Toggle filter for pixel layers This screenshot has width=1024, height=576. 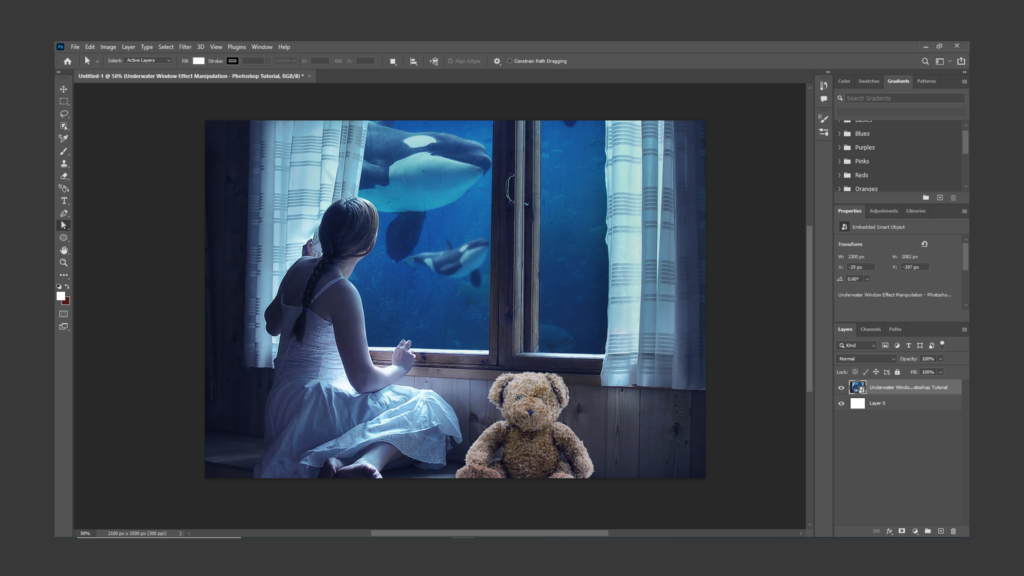885,345
